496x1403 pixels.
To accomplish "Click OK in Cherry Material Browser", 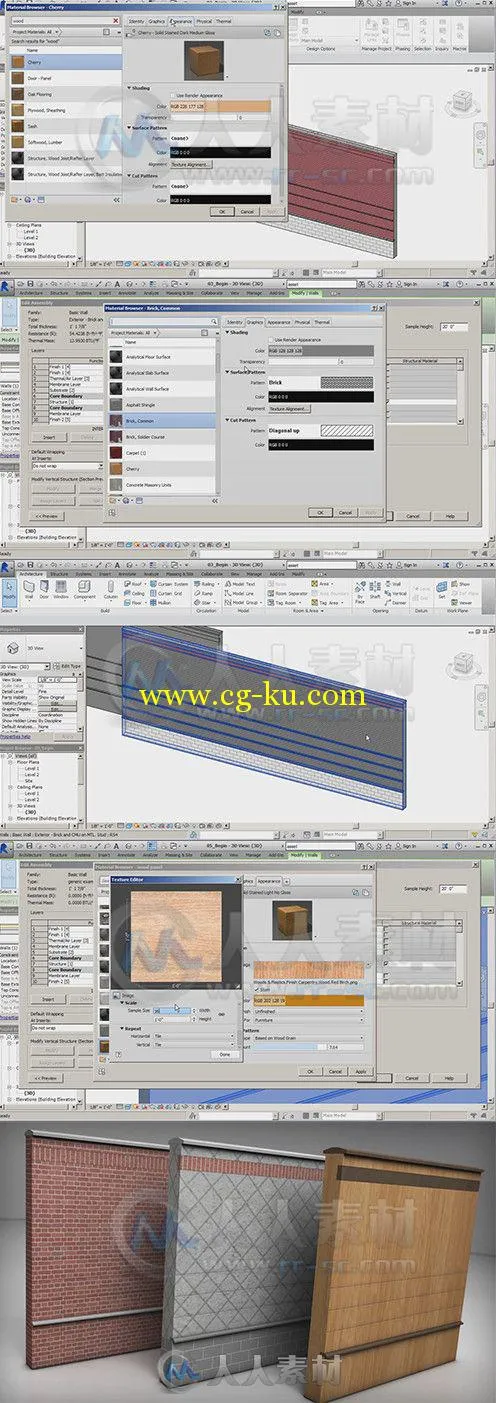I will (x=221, y=211).
